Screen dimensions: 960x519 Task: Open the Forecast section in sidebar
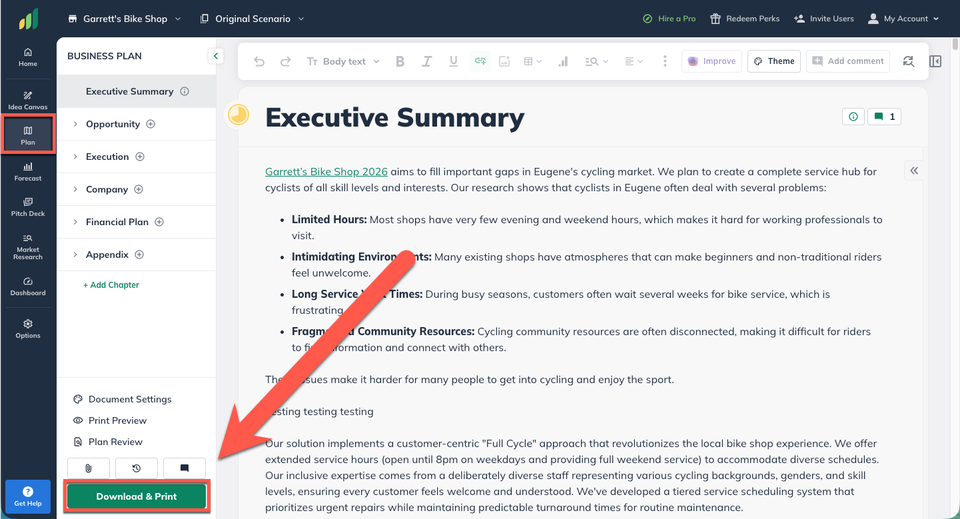coord(28,171)
